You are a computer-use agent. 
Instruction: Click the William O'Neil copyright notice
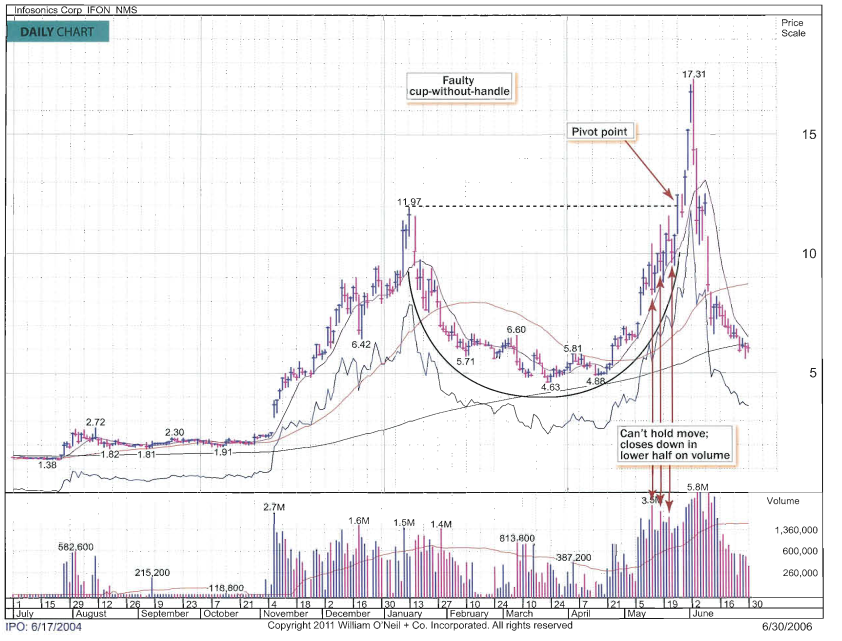point(420,626)
